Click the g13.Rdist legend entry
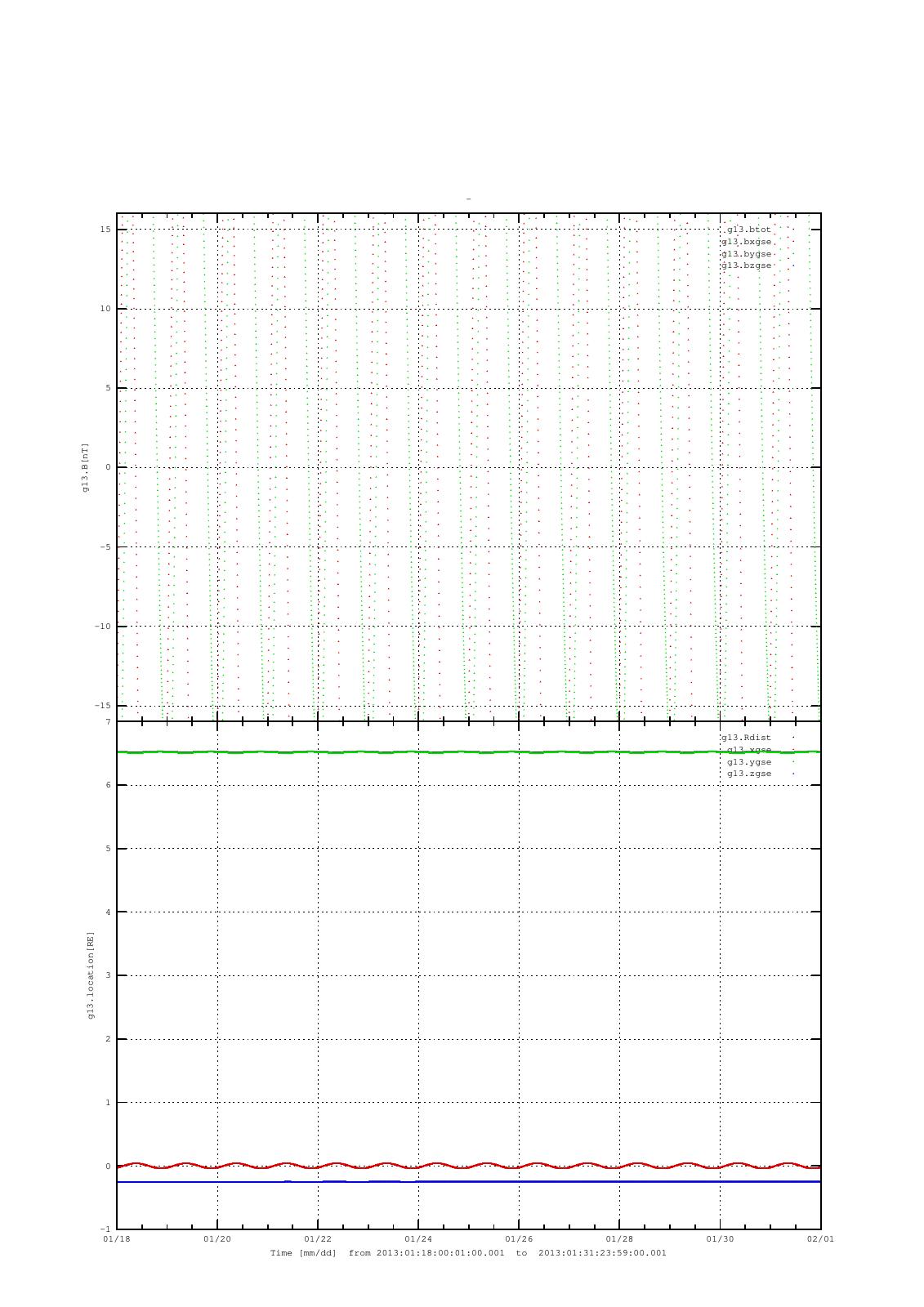Image resolution: width=924 pixels, height=1307 pixels. 746,738
